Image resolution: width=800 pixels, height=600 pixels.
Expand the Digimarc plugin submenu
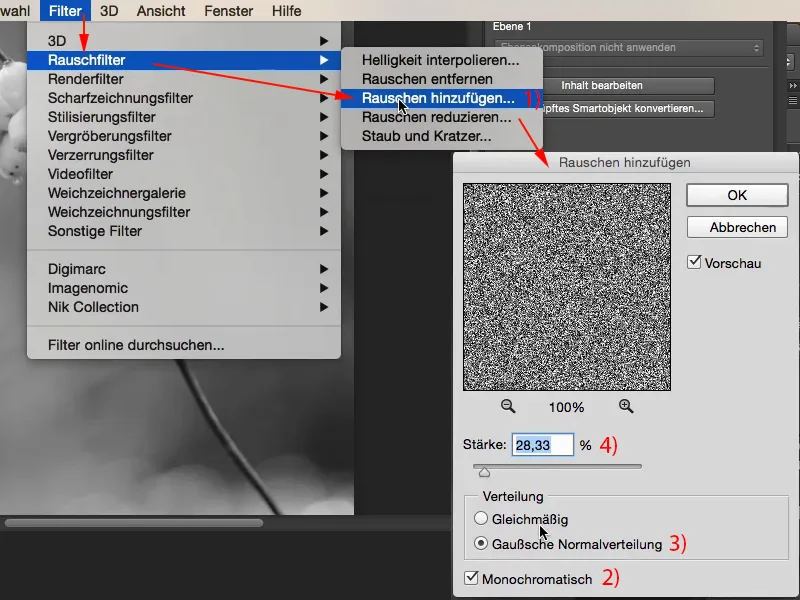point(184,269)
